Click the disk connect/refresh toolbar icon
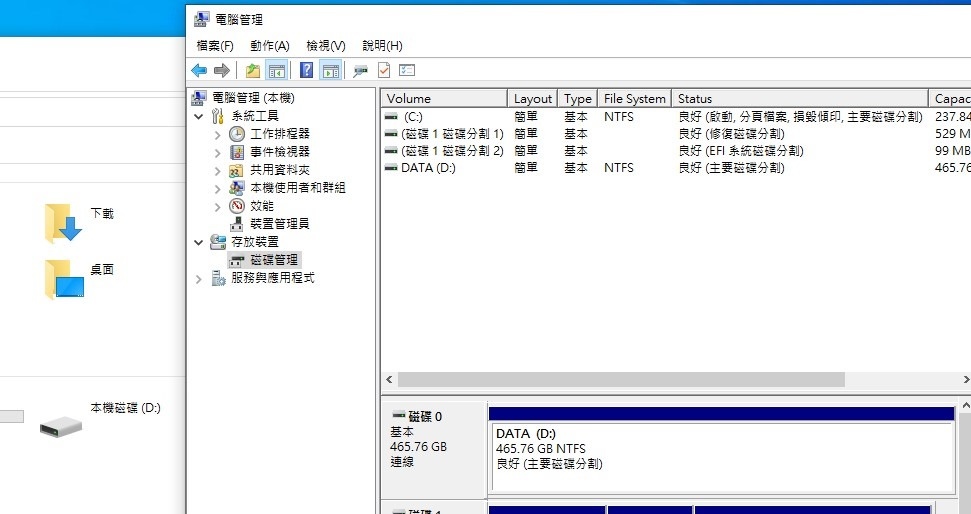The height and width of the screenshot is (514, 971). 360,71
